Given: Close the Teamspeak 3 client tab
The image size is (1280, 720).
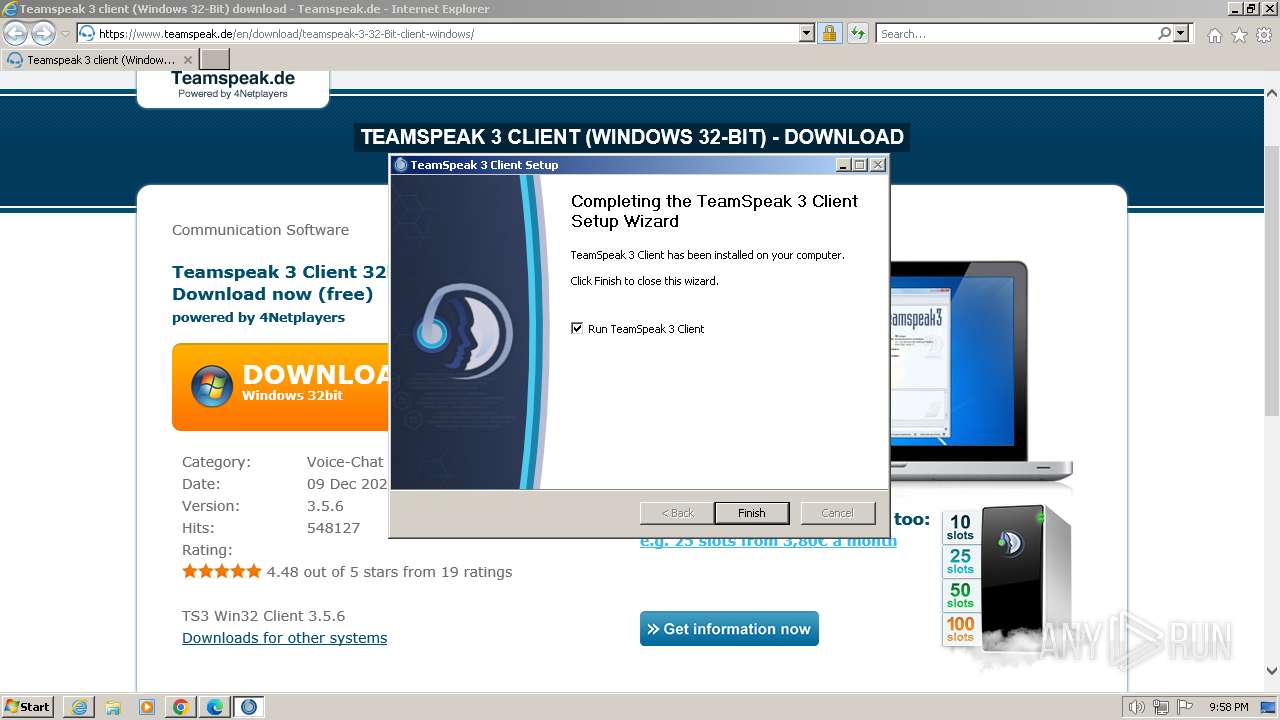Looking at the screenshot, I should [x=187, y=59].
